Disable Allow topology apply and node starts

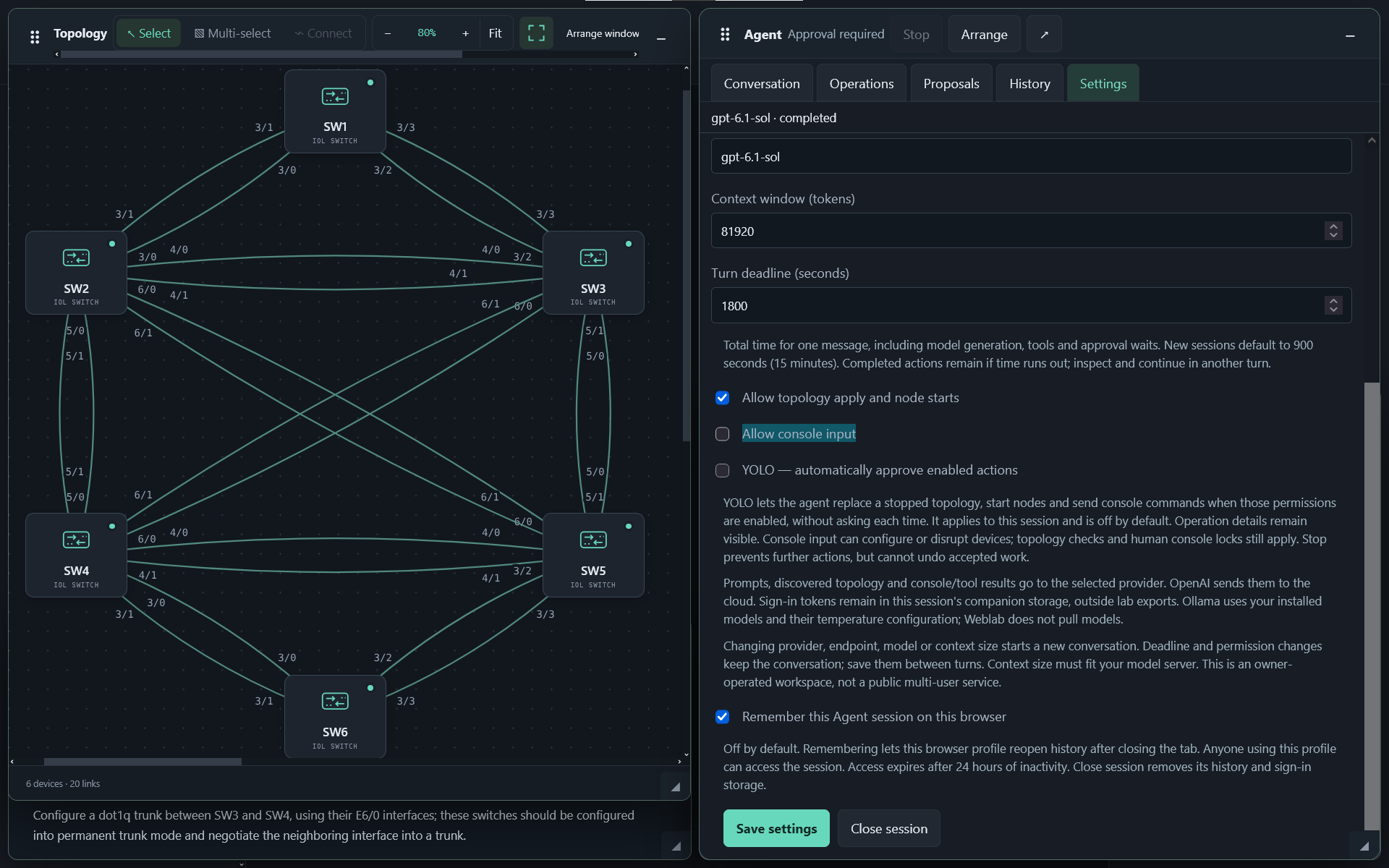pyautogui.click(x=722, y=398)
